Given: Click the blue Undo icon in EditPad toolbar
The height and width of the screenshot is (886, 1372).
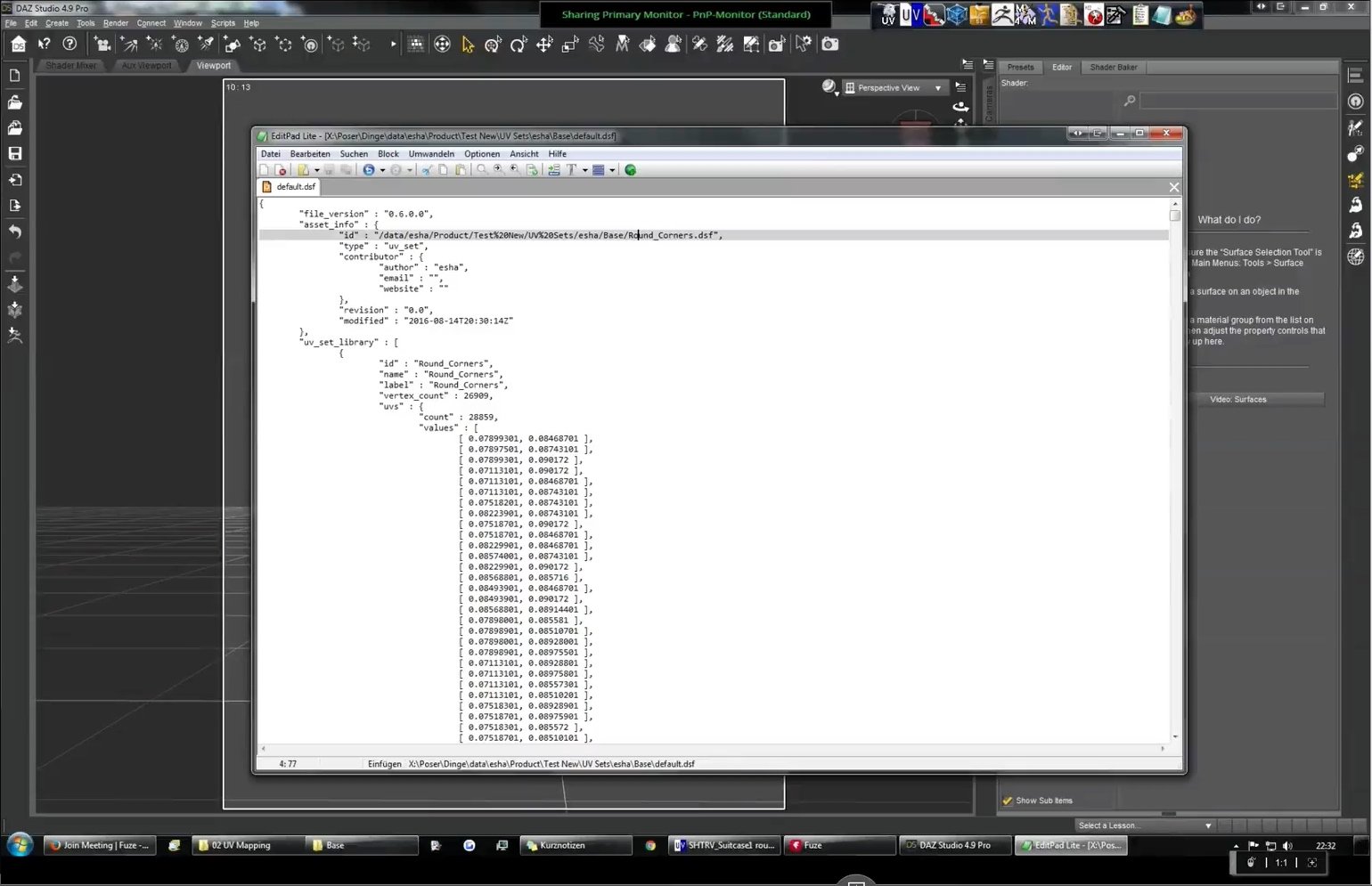Looking at the screenshot, I should (368, 170).
